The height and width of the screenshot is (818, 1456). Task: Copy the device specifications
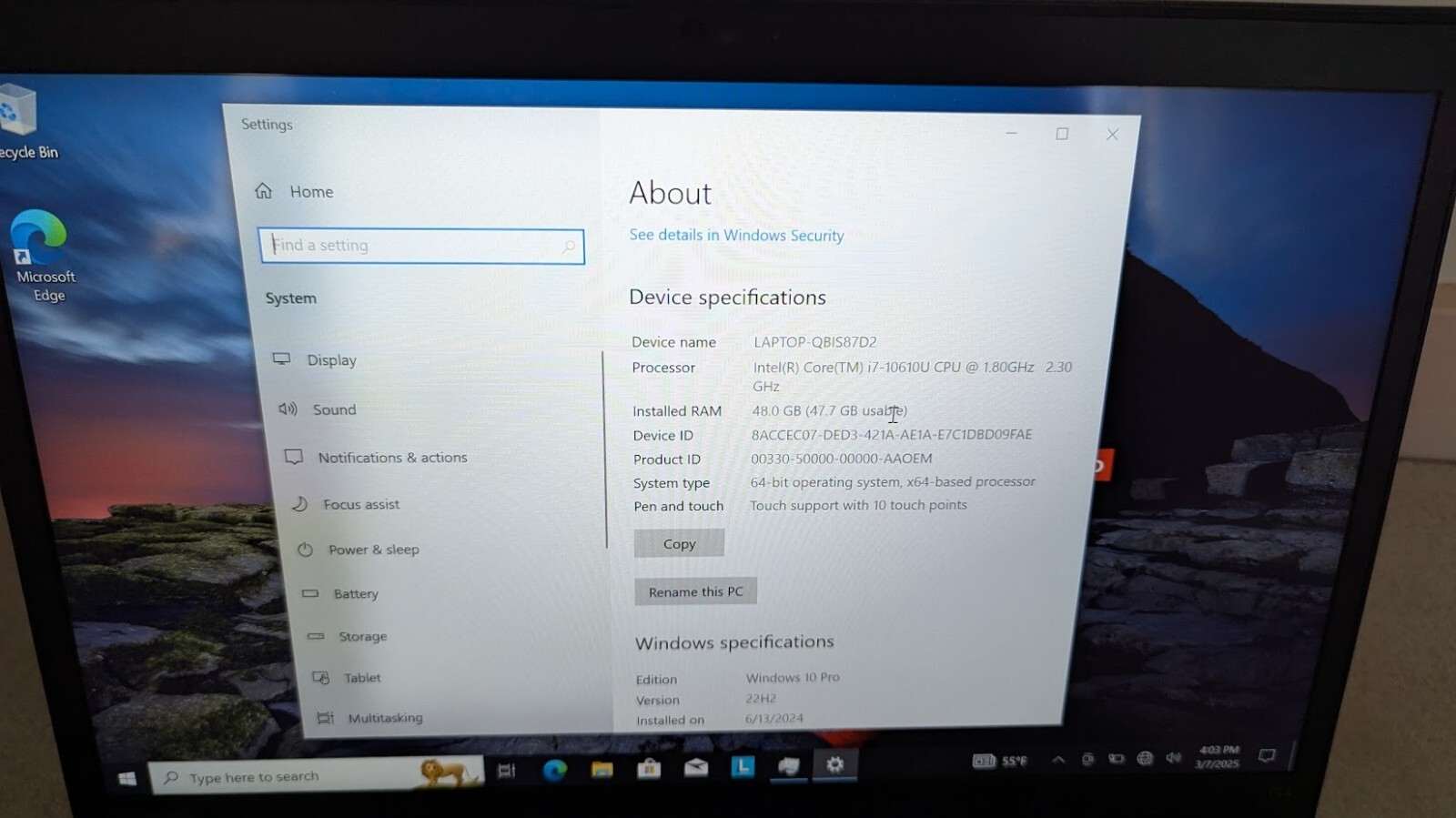tap(679, 543)
